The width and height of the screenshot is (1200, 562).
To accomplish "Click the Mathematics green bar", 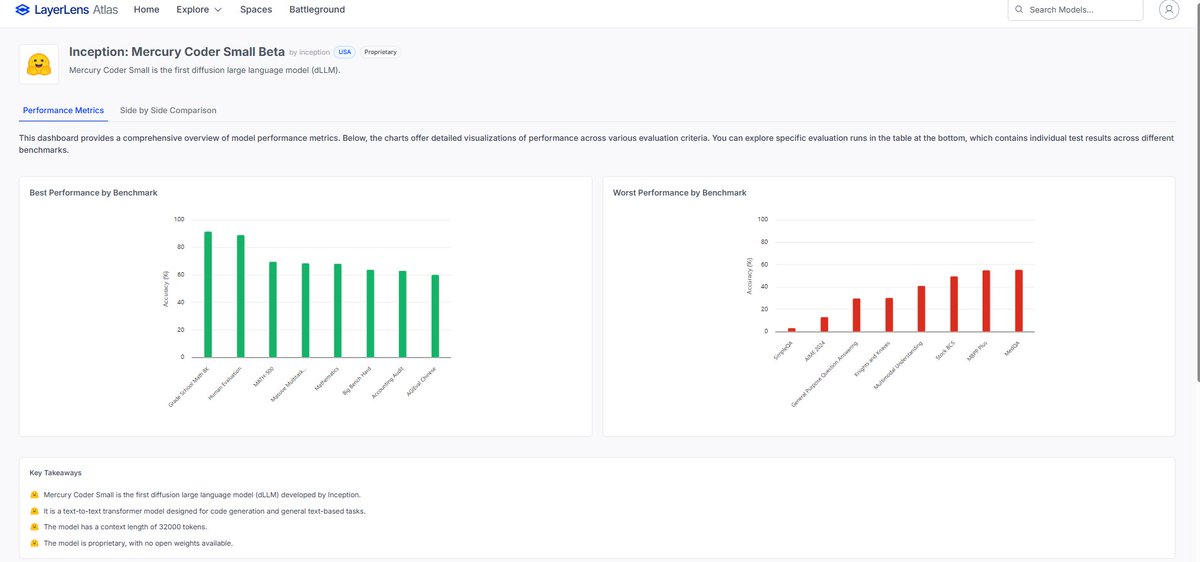I will click(338, 311).
